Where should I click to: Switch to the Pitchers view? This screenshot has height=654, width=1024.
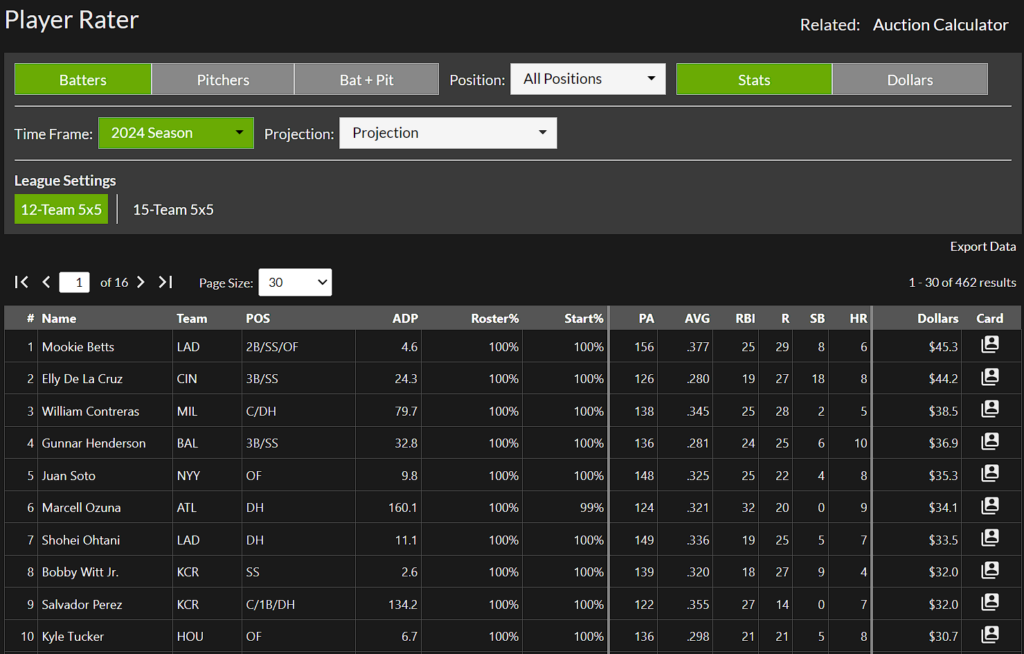tap(222, 79)
